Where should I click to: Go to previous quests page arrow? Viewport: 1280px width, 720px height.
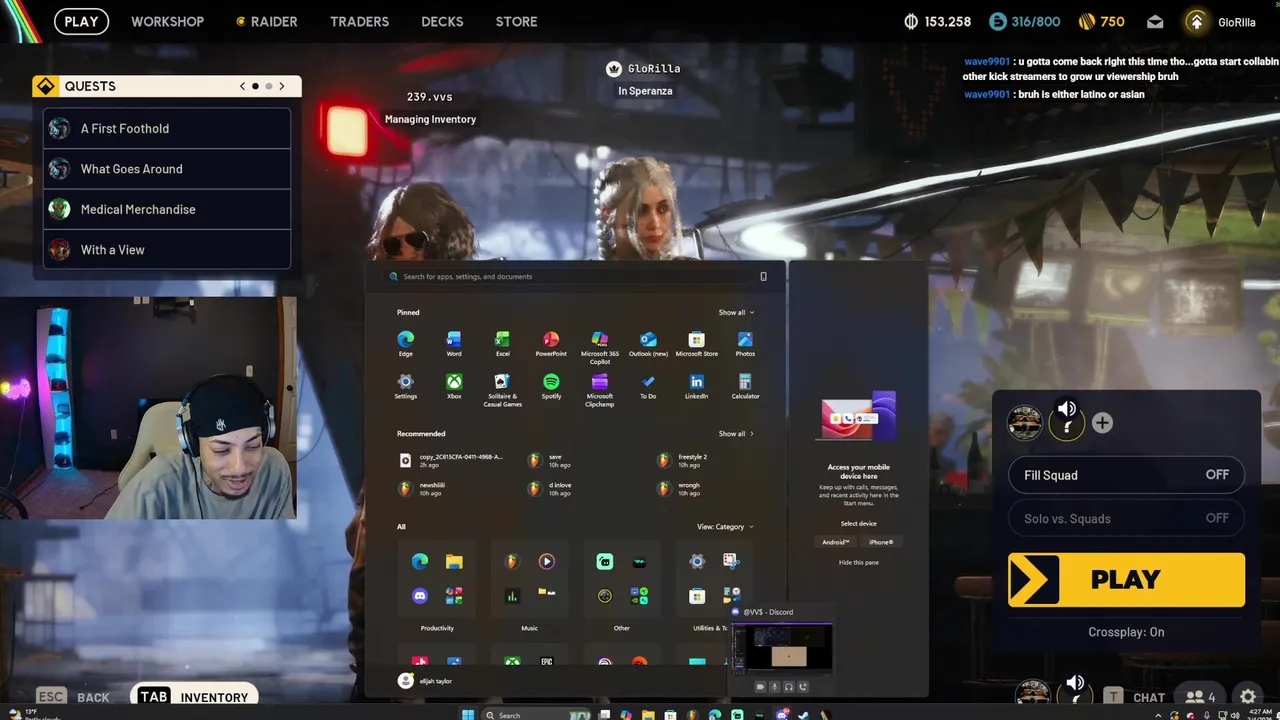[242, 86]
